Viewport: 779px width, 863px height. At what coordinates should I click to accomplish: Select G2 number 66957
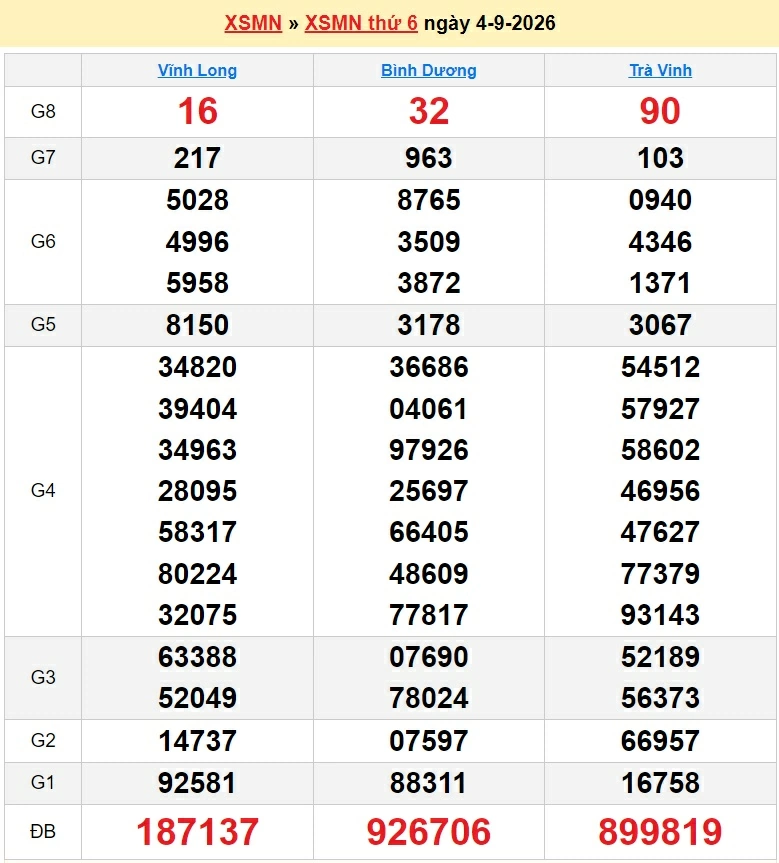coord(660,741)
